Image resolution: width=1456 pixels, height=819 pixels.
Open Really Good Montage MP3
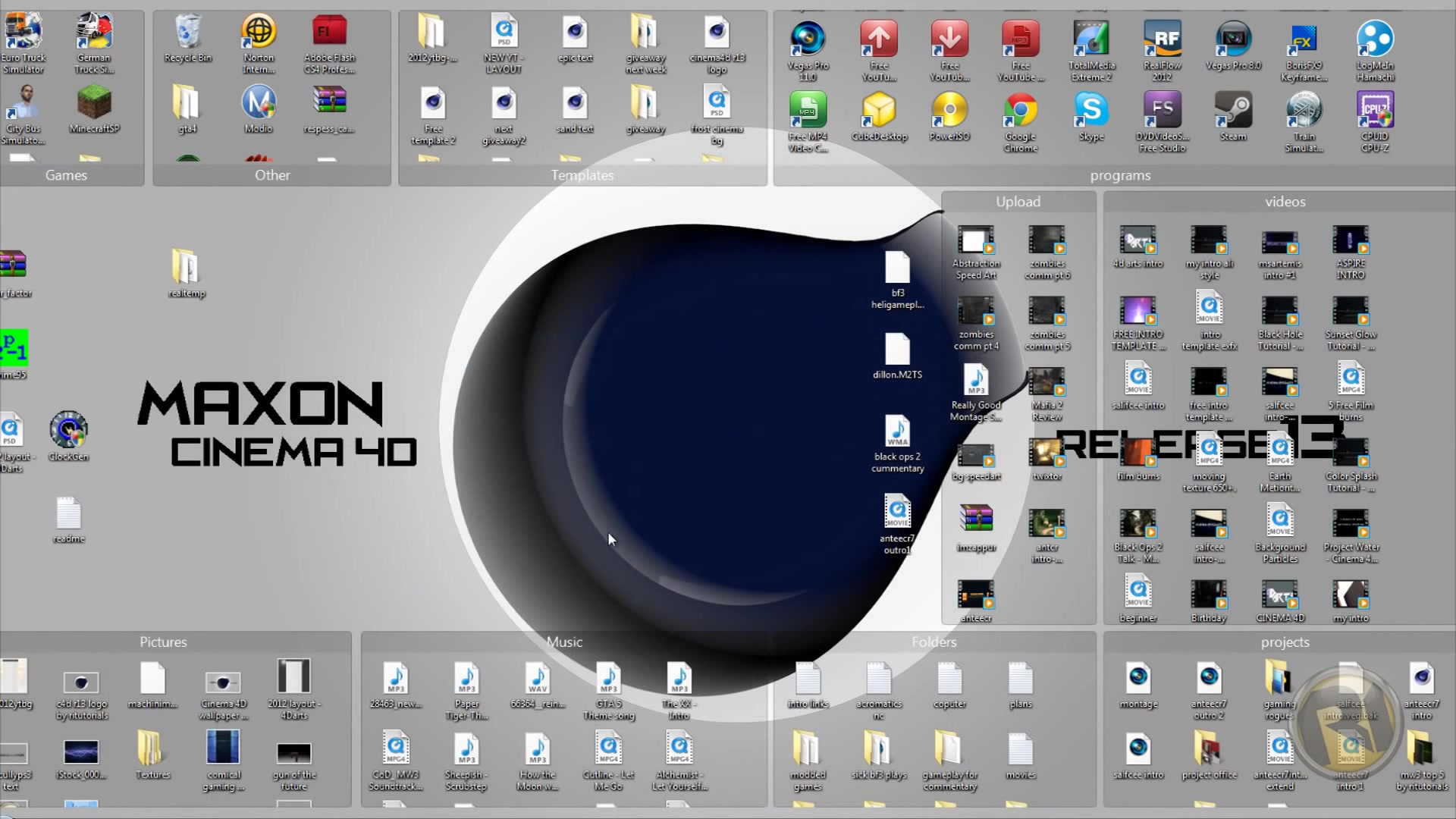[x=976, y=393]
